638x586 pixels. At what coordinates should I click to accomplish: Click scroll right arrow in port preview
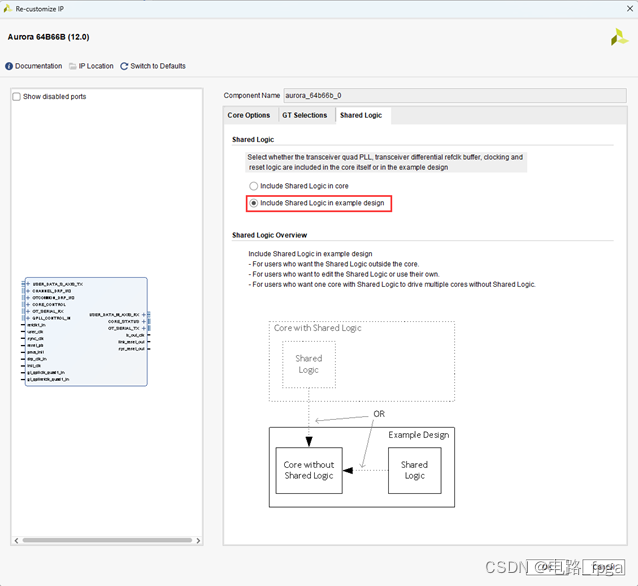coord(198,540)
